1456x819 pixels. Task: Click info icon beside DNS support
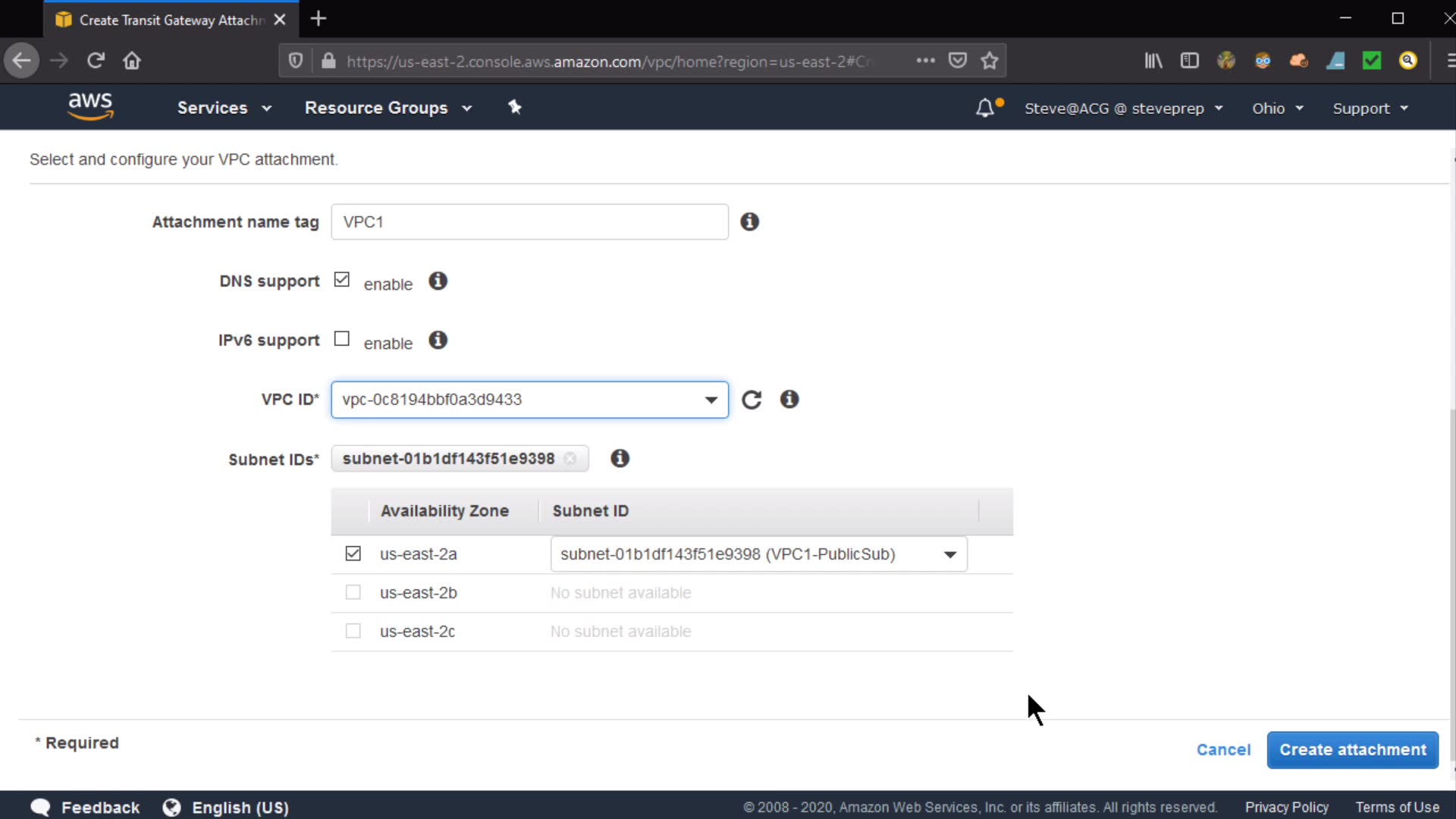coord(438,281)
